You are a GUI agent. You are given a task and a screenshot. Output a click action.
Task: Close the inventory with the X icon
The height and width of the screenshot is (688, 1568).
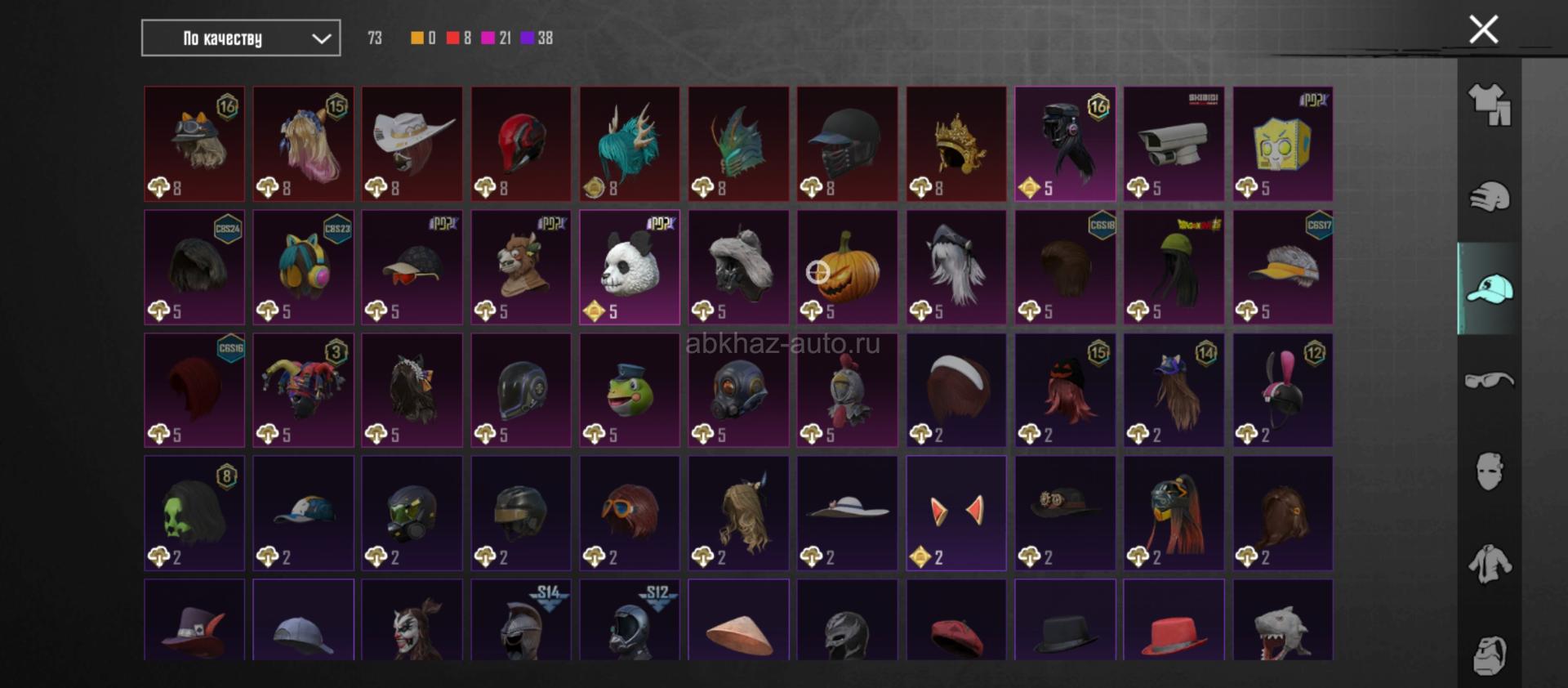(x=1484, y=29)
